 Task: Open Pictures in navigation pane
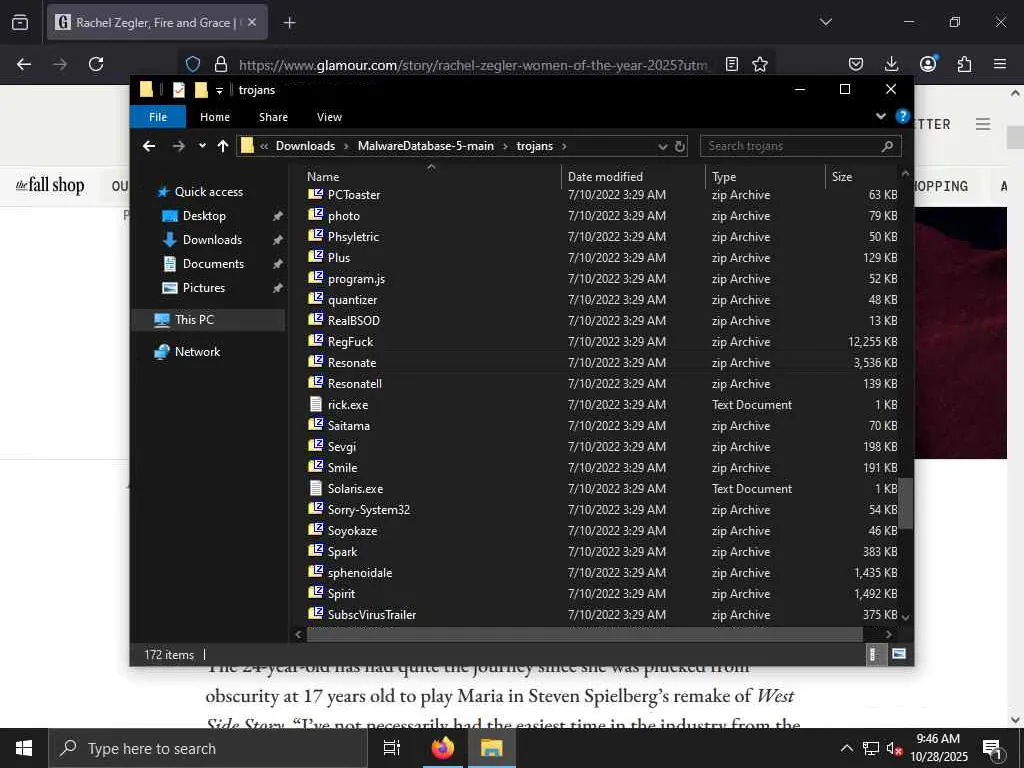tap(203, 288)
